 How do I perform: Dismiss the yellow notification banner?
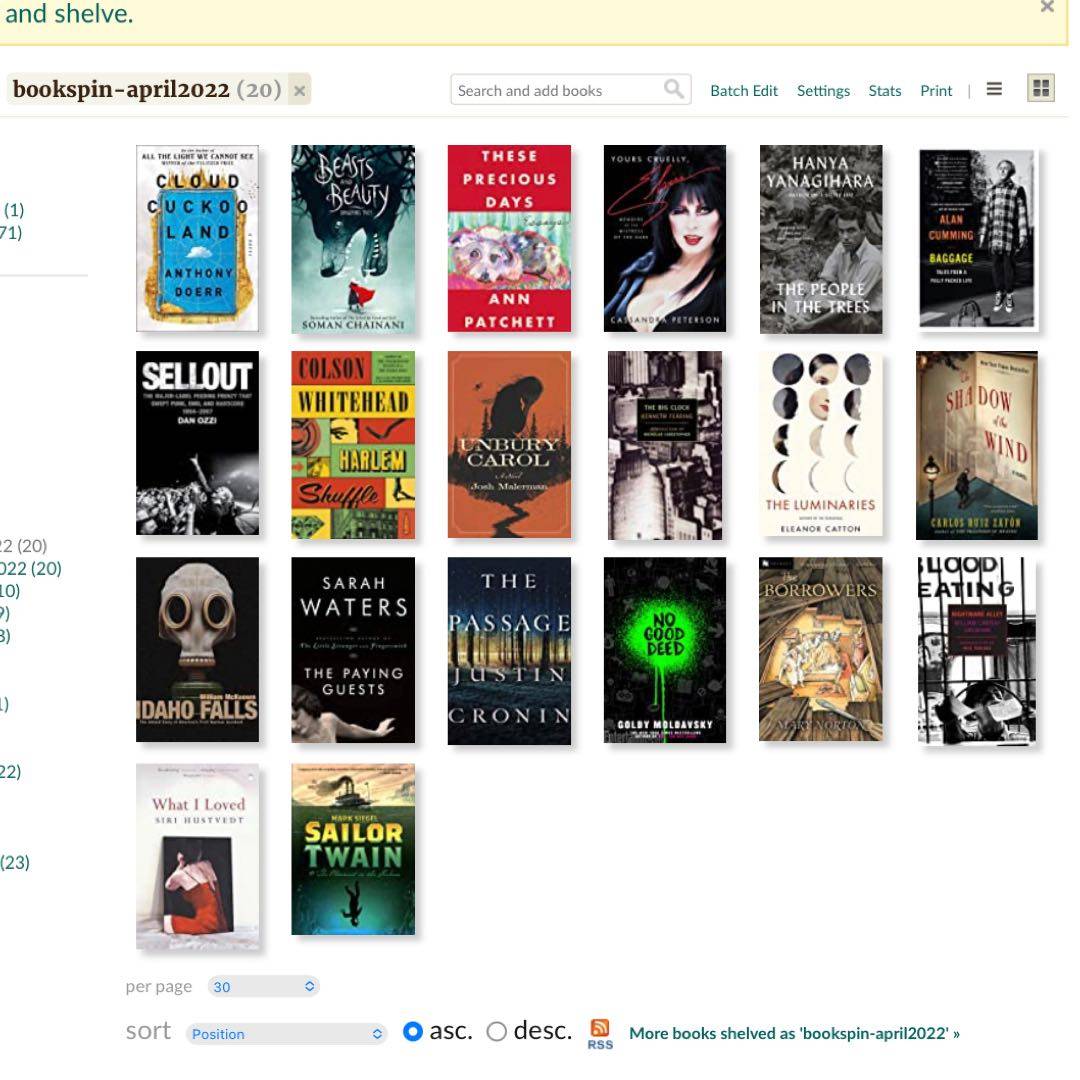click(1047, 7)
